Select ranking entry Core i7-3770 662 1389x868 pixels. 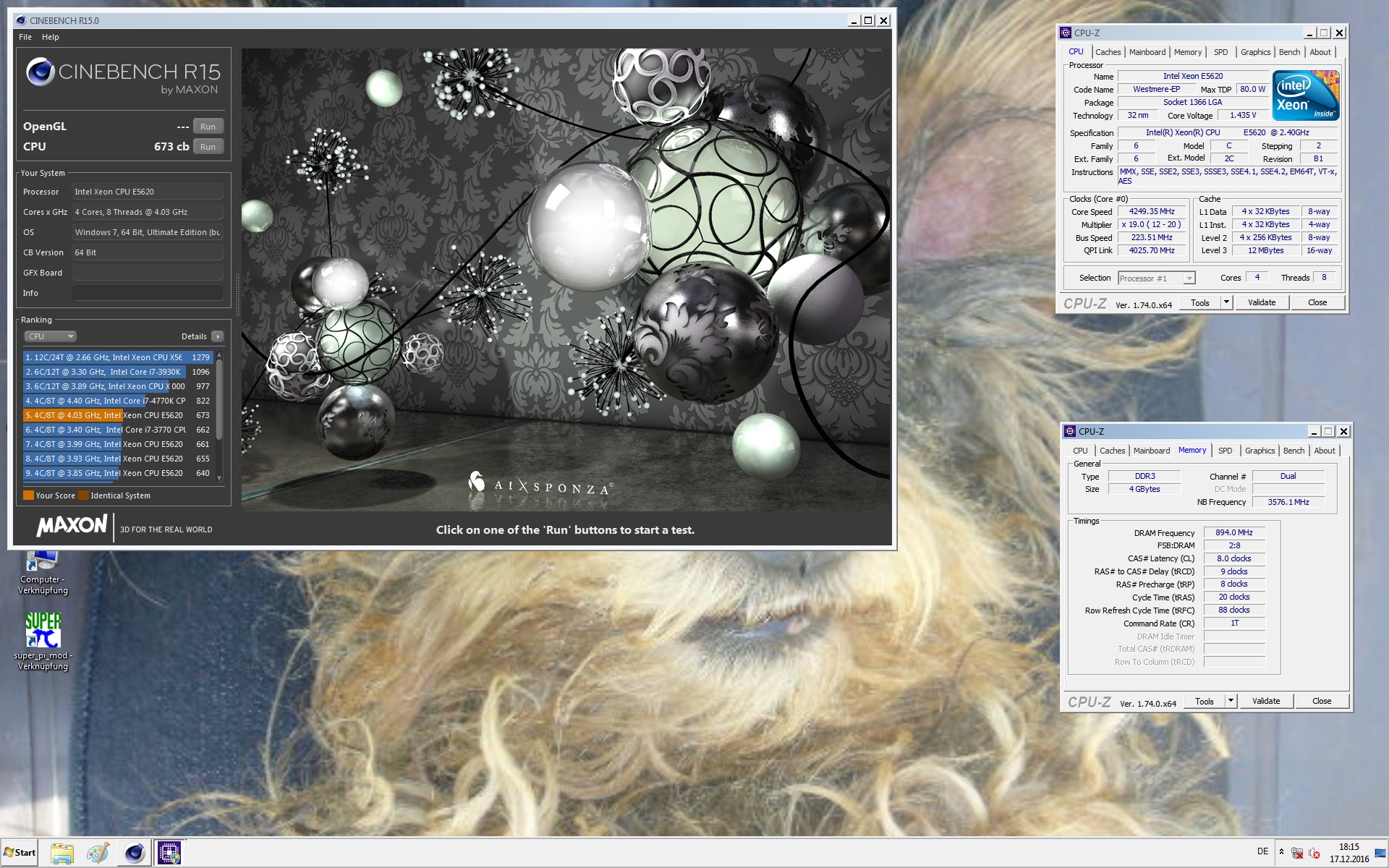[118, 430]
